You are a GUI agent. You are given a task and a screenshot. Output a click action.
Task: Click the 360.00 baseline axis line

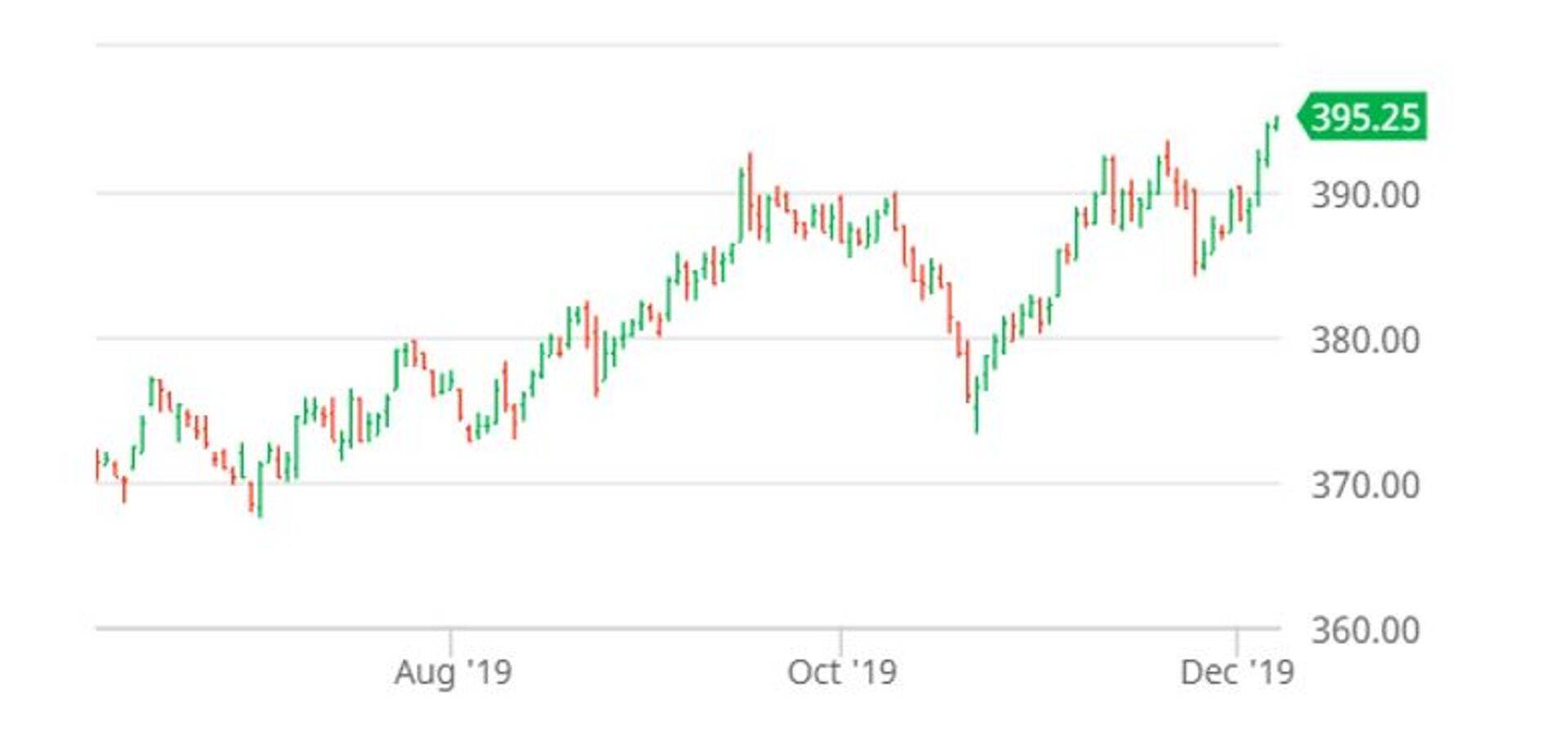(686, 628)
